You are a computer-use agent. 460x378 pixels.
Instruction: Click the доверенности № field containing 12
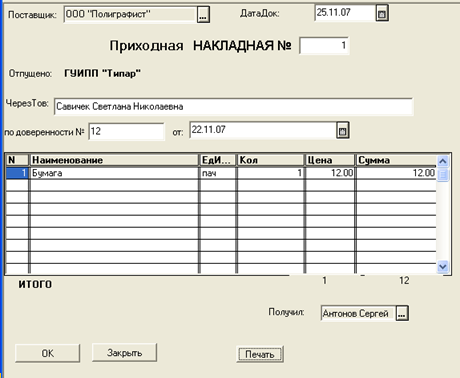point(127,131)
